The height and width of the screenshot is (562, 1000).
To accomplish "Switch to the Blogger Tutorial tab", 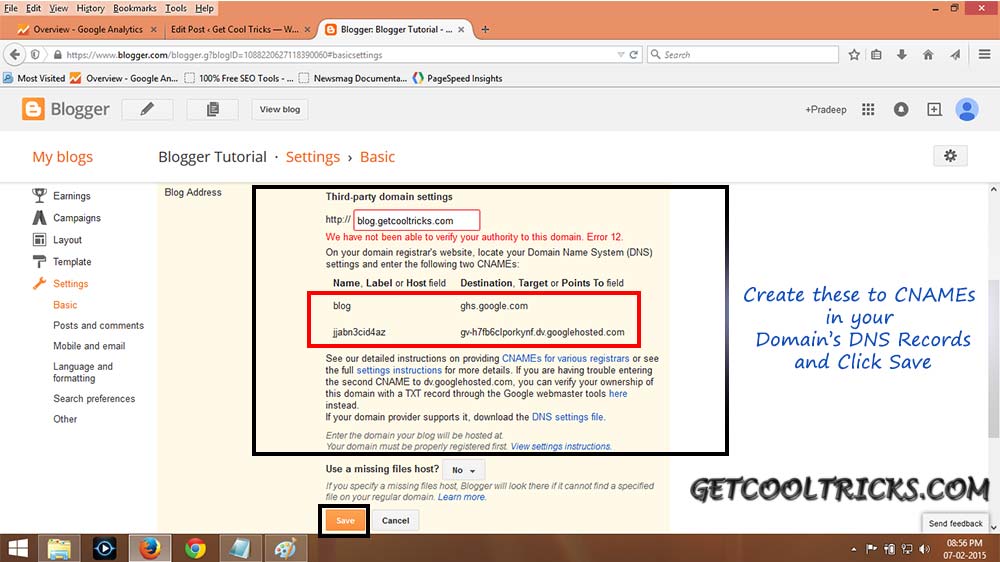I will pos(395,29).
